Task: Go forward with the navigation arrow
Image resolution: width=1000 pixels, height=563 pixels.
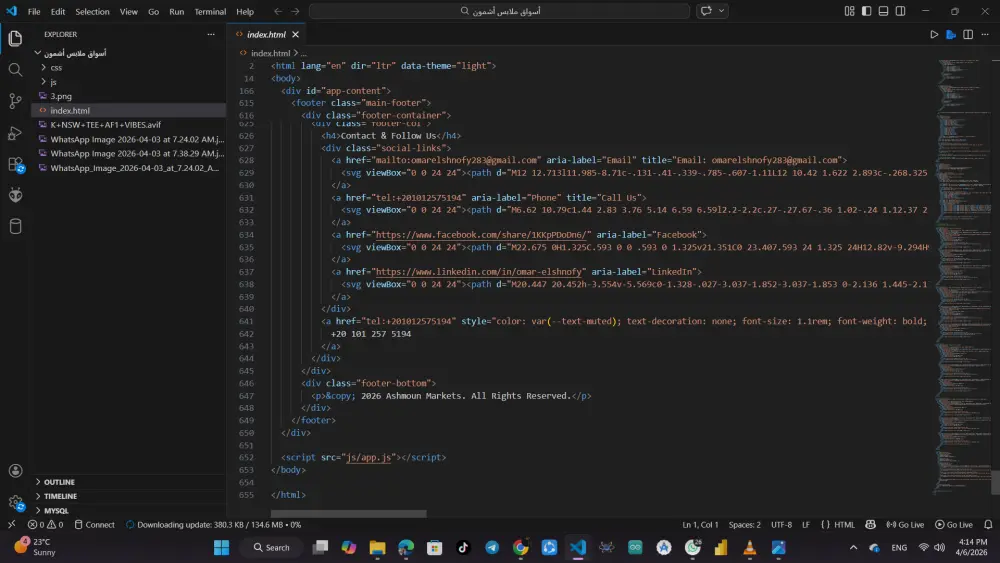Action: coord(295,11)
